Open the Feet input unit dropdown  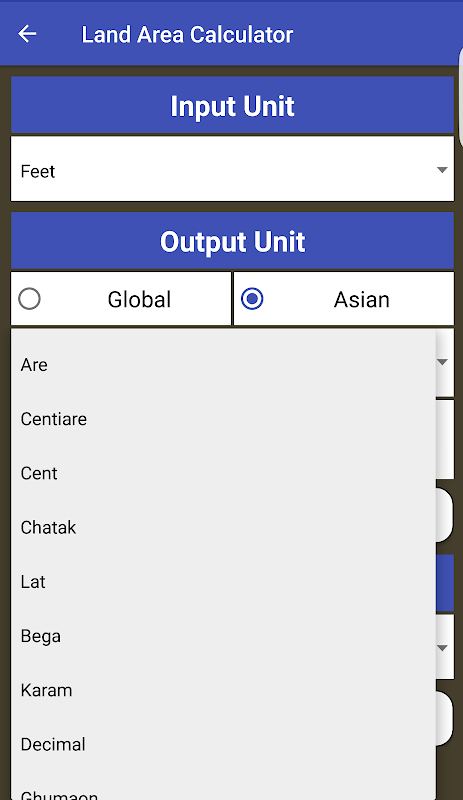click(232, 169)
